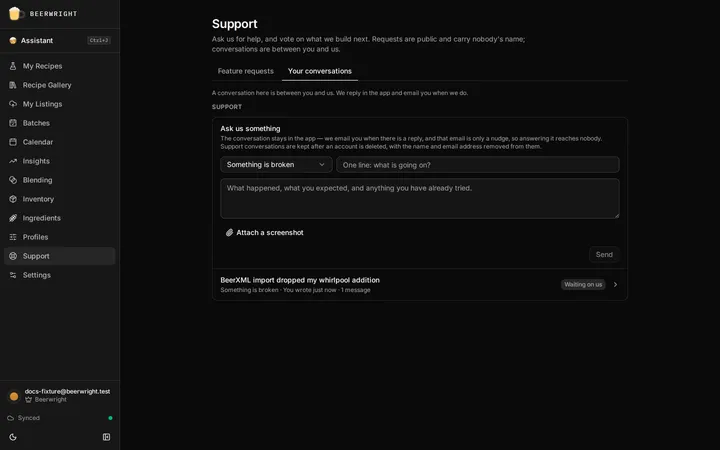
Task: Open the BeerXML import conversation
Action: pos(420,285)
